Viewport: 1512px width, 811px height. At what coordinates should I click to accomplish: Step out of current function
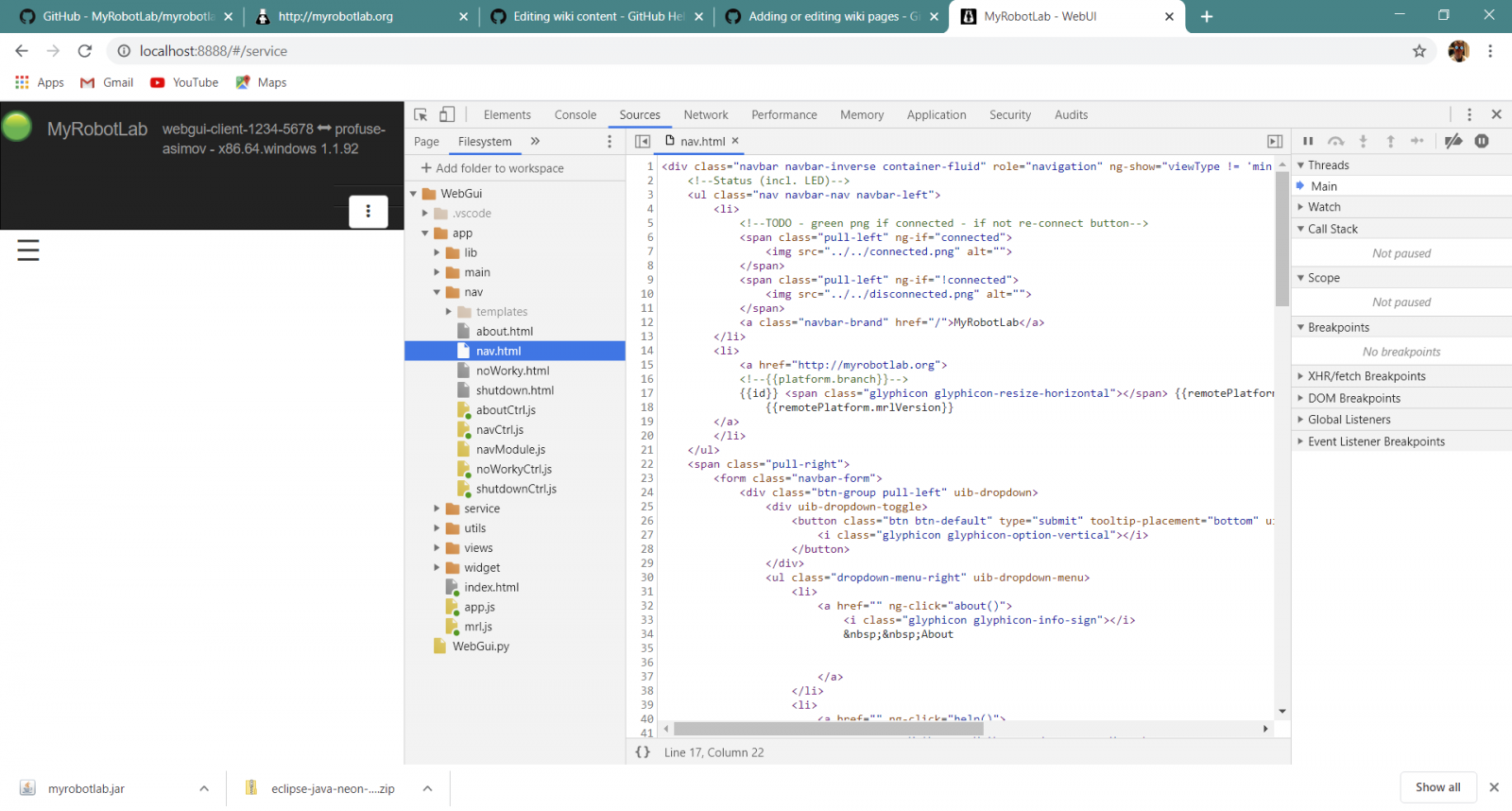[x=1390, y=141]
